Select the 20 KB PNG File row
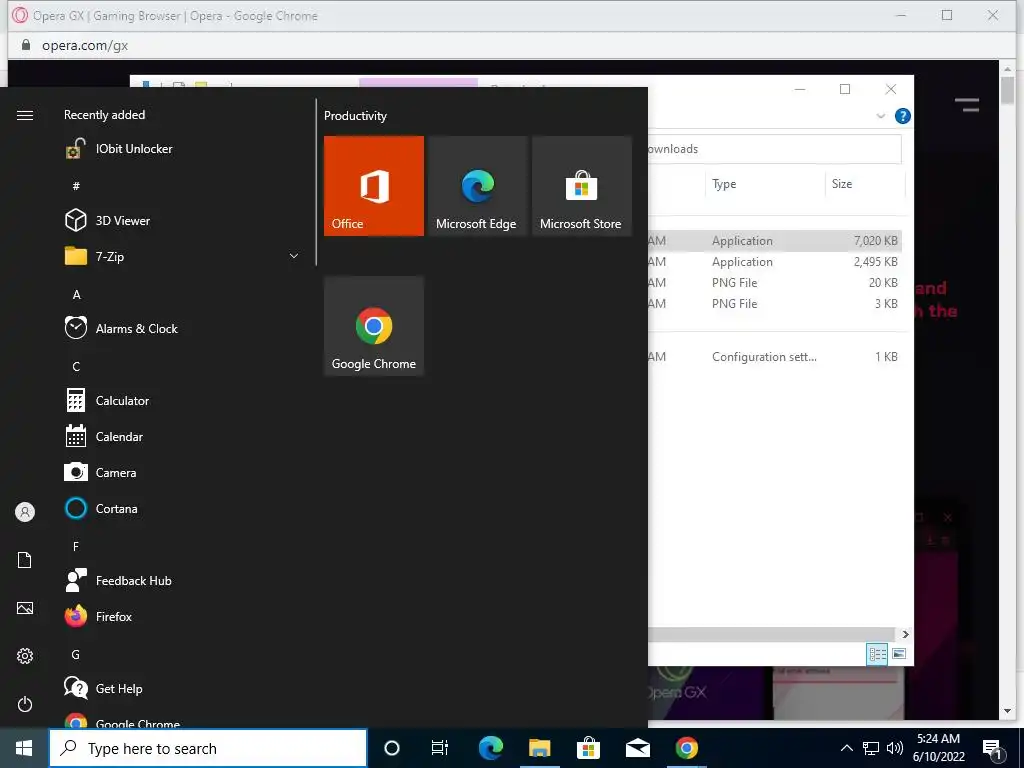 775,283
